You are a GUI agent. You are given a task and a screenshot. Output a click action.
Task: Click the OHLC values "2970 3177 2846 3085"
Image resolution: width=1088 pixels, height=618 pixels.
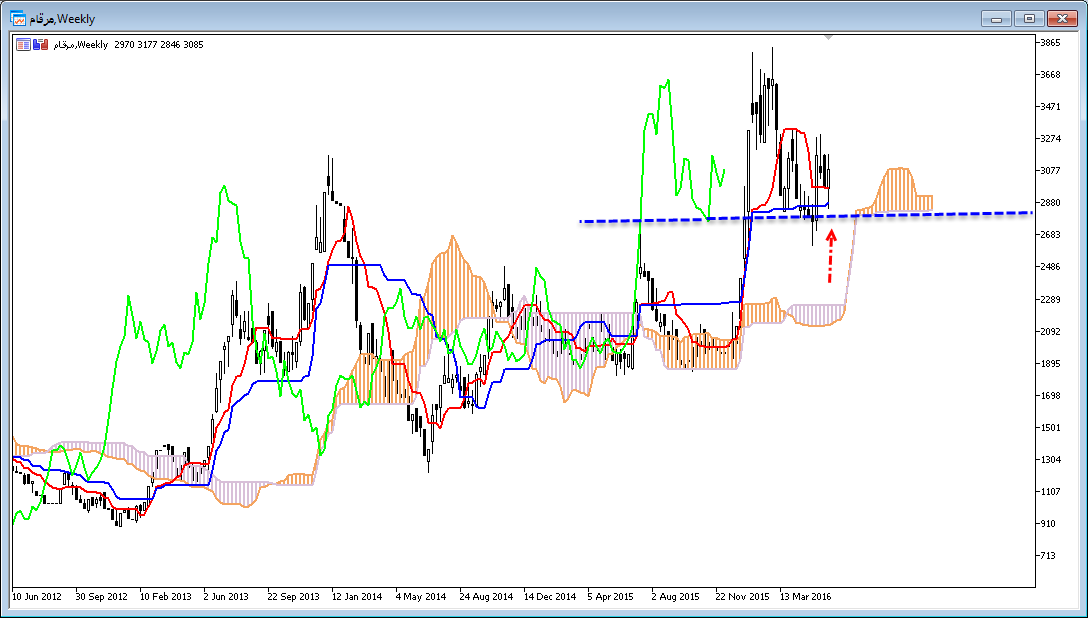tap(159, 45)
